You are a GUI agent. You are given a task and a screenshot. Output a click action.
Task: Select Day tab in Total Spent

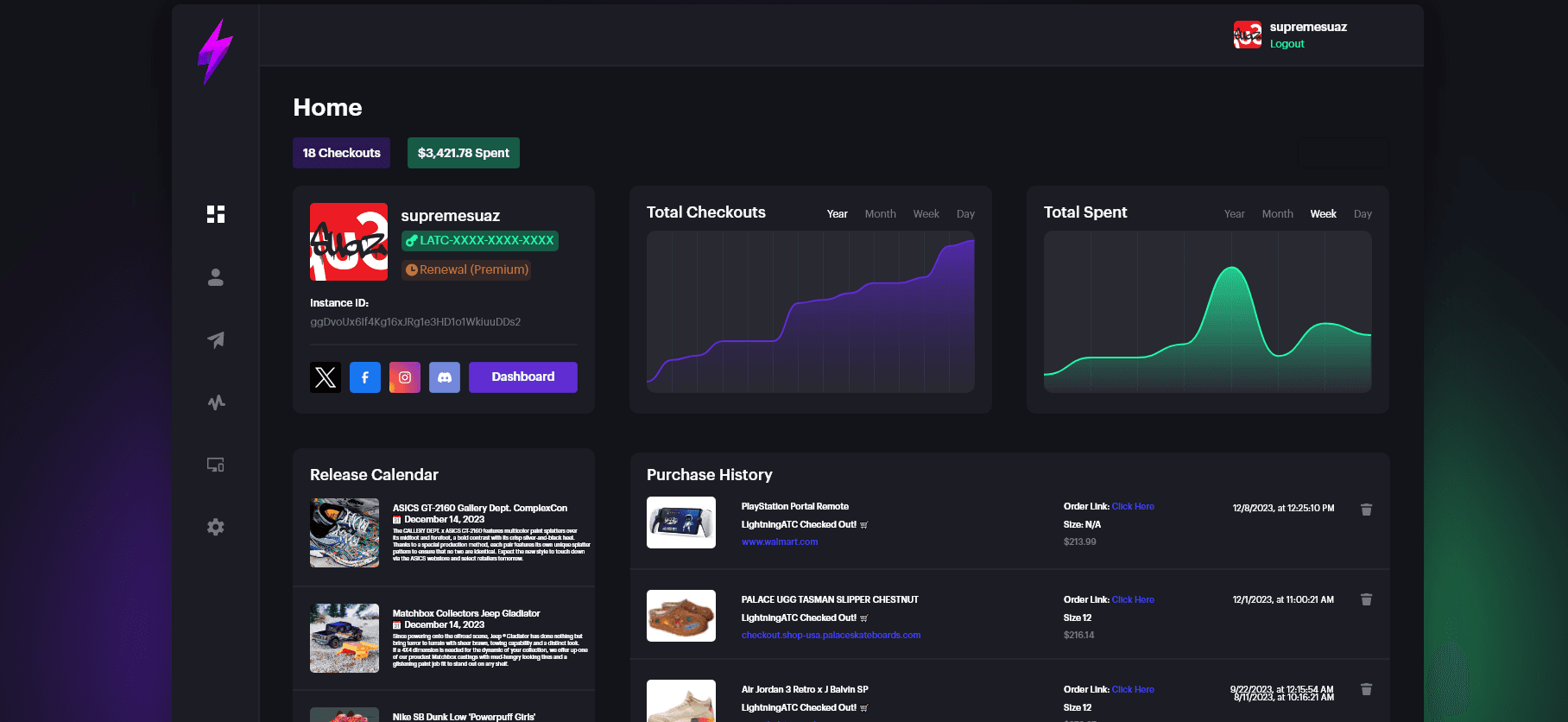1363,214
